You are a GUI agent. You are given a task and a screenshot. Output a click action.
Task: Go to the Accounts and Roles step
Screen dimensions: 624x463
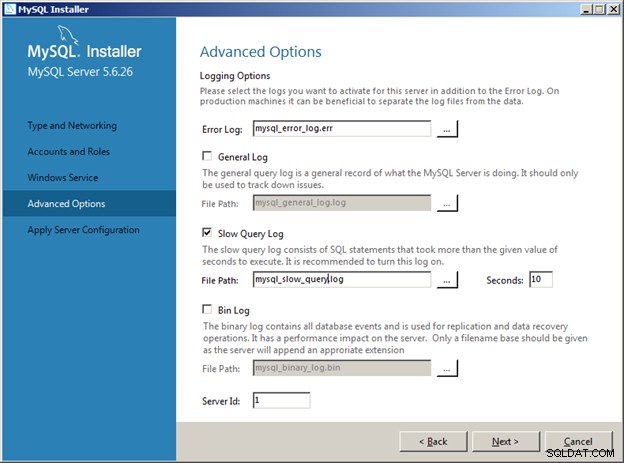point(68,152)
